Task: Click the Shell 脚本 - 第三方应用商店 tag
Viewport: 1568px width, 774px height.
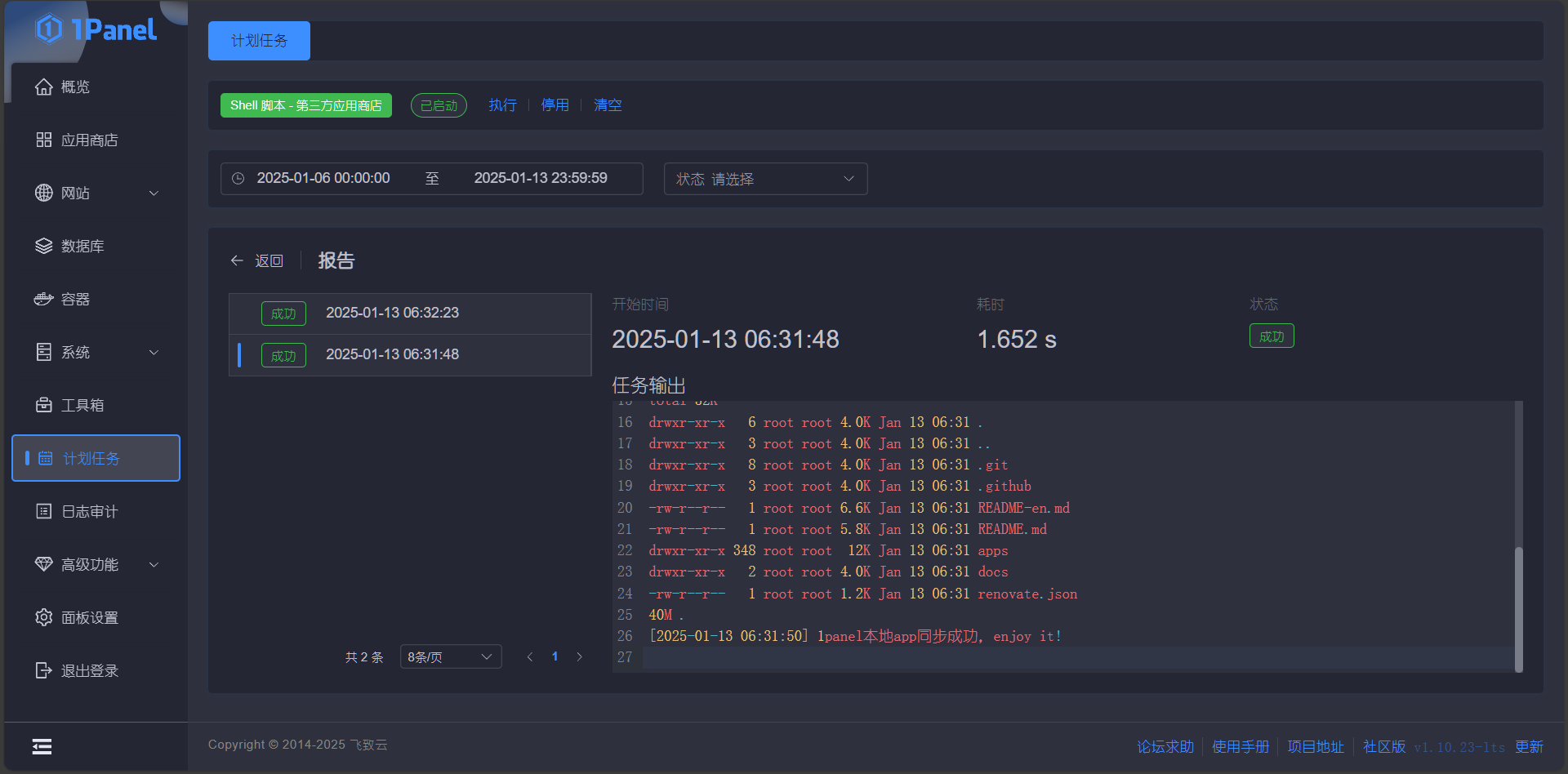Action: point(306,105)
